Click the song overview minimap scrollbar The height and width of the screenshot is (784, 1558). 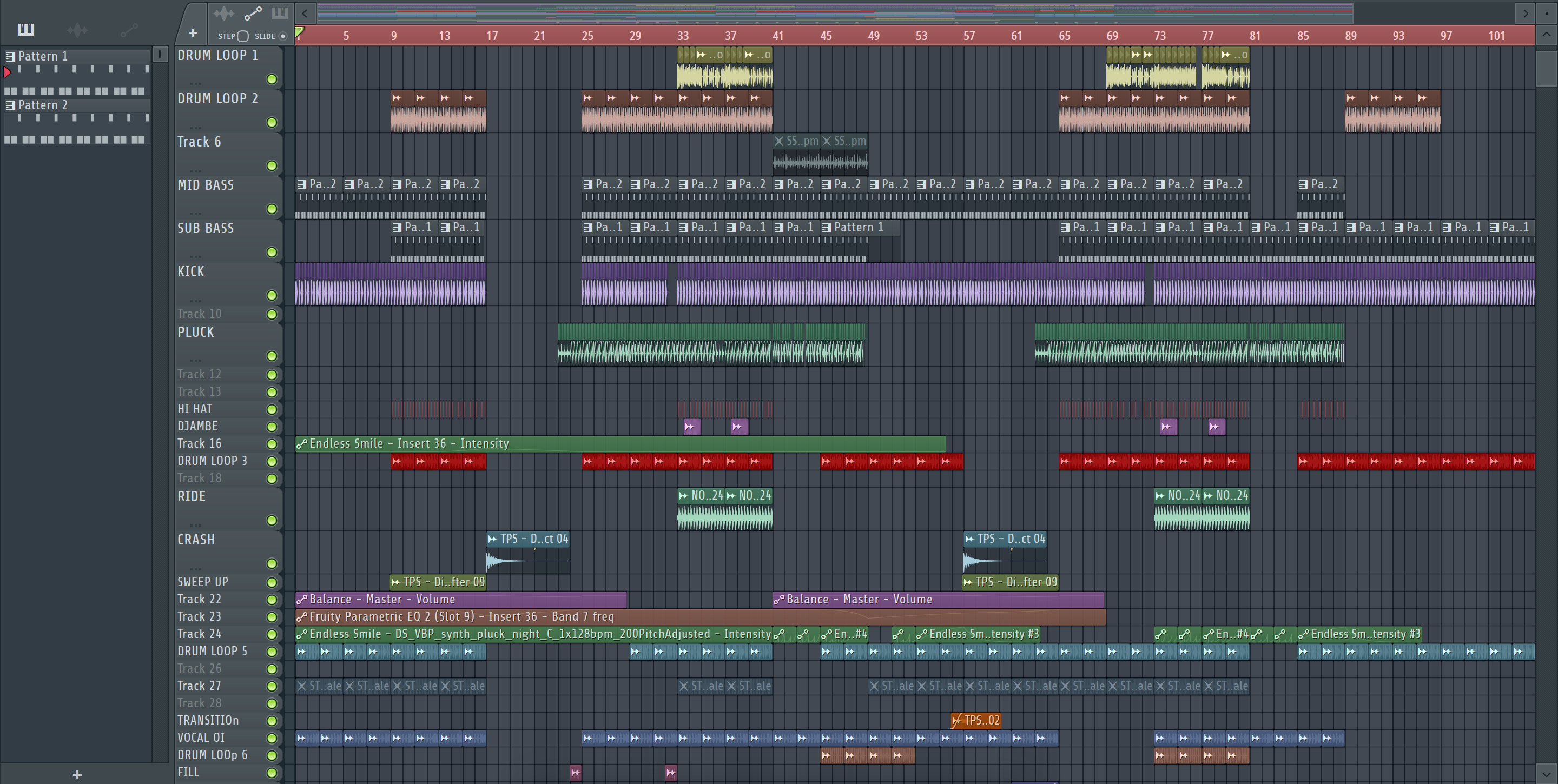pos(835,12)
